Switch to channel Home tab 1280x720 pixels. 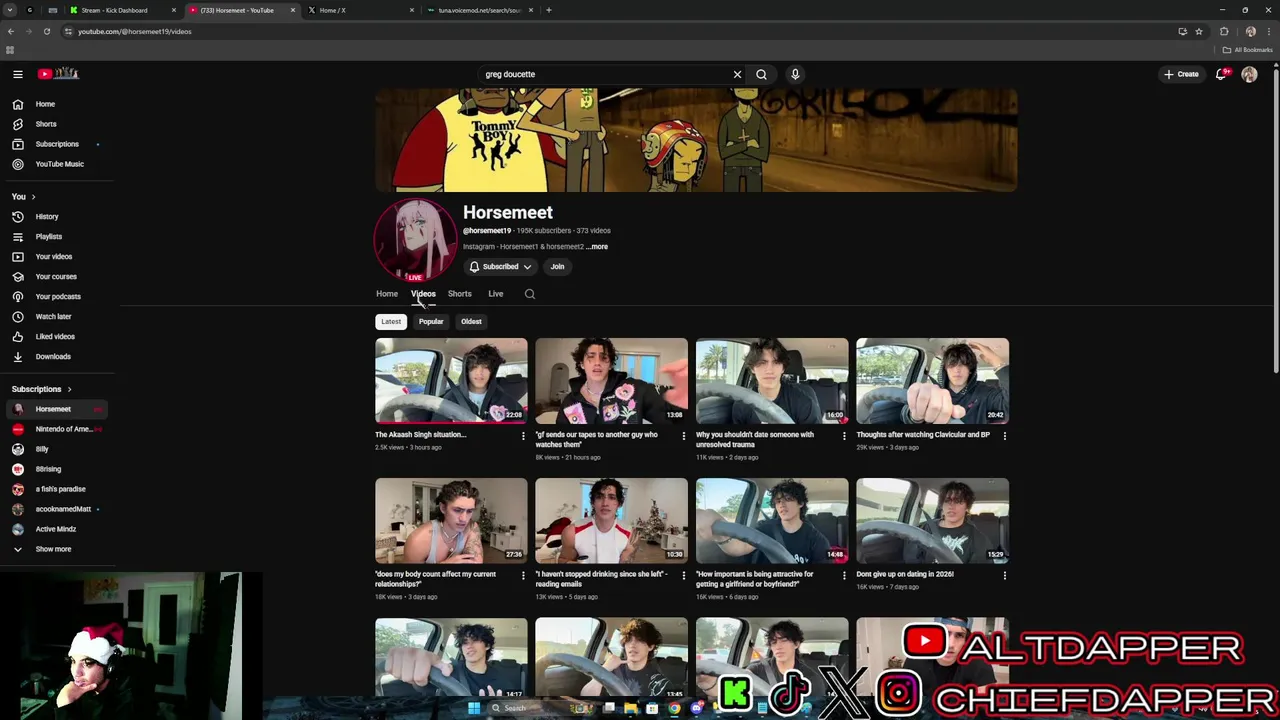(387, 294)
